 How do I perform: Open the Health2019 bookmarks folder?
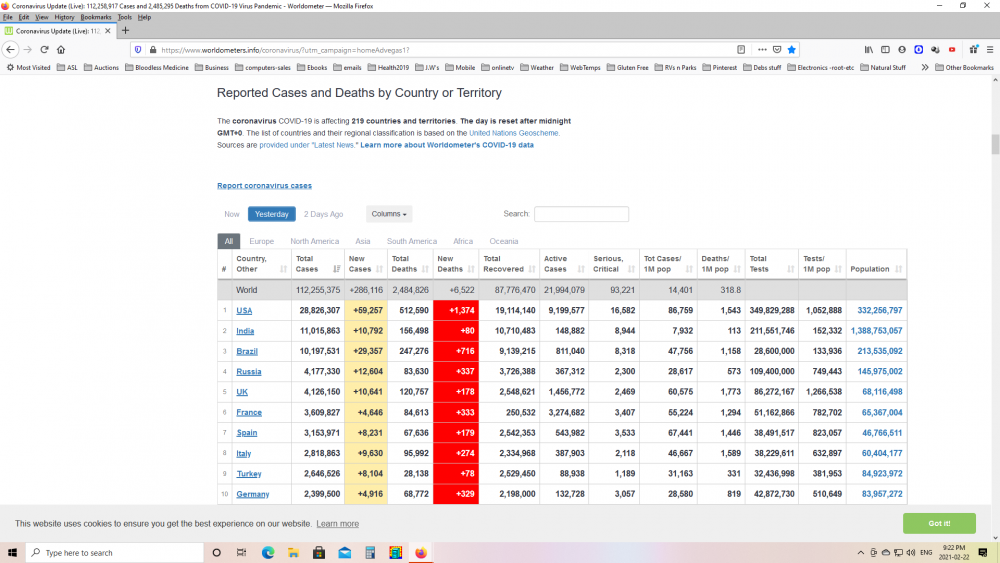pos(388,67)
